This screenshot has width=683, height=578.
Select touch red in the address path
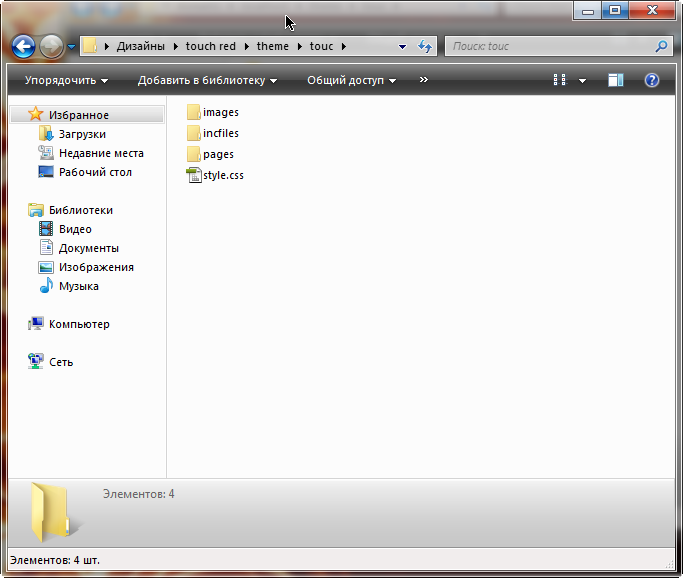210,46
